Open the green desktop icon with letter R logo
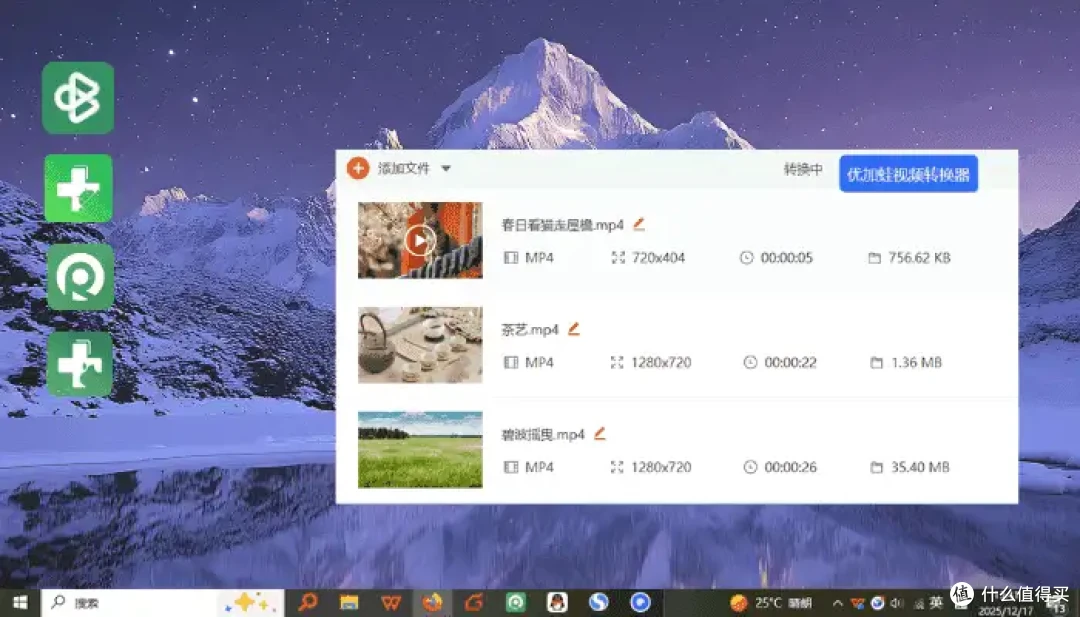 coord(81,277)
